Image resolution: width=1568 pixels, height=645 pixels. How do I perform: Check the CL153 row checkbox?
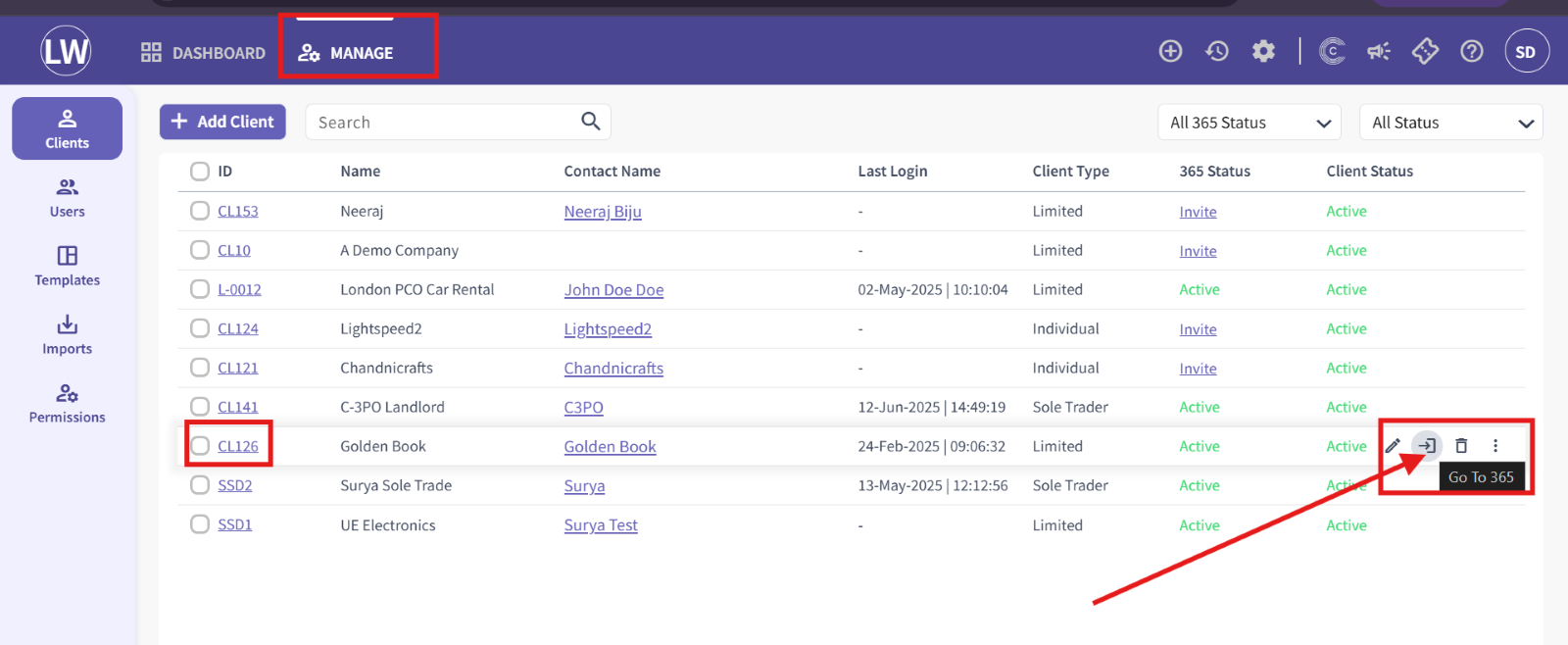tap(200, 211)
